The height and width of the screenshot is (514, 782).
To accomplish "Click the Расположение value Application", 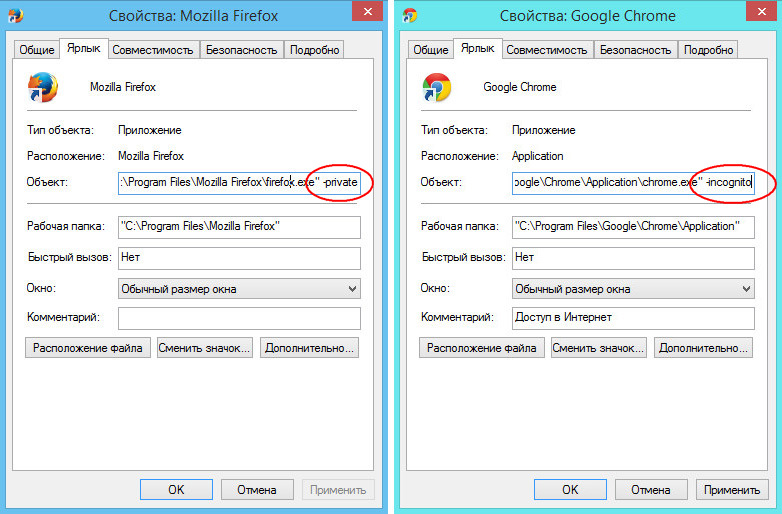I will coord(538,156).
